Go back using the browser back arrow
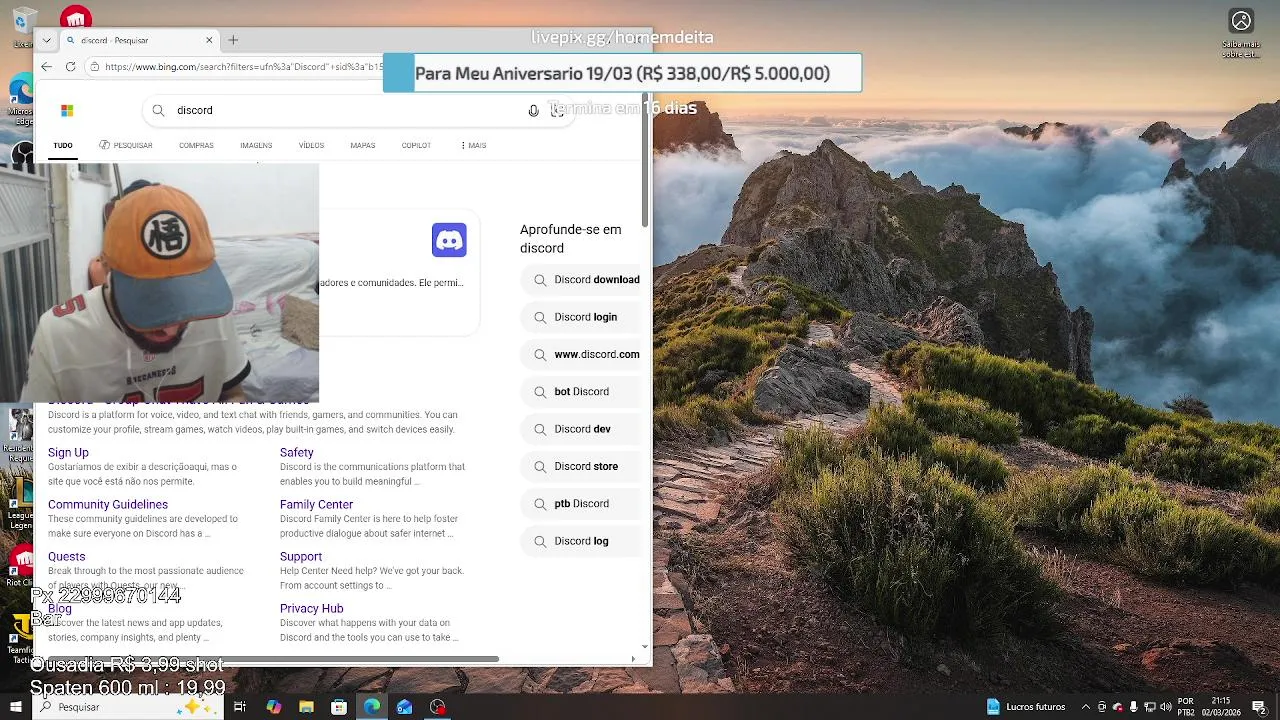Viewport: 1280px width, 720px height. point(47,67)
